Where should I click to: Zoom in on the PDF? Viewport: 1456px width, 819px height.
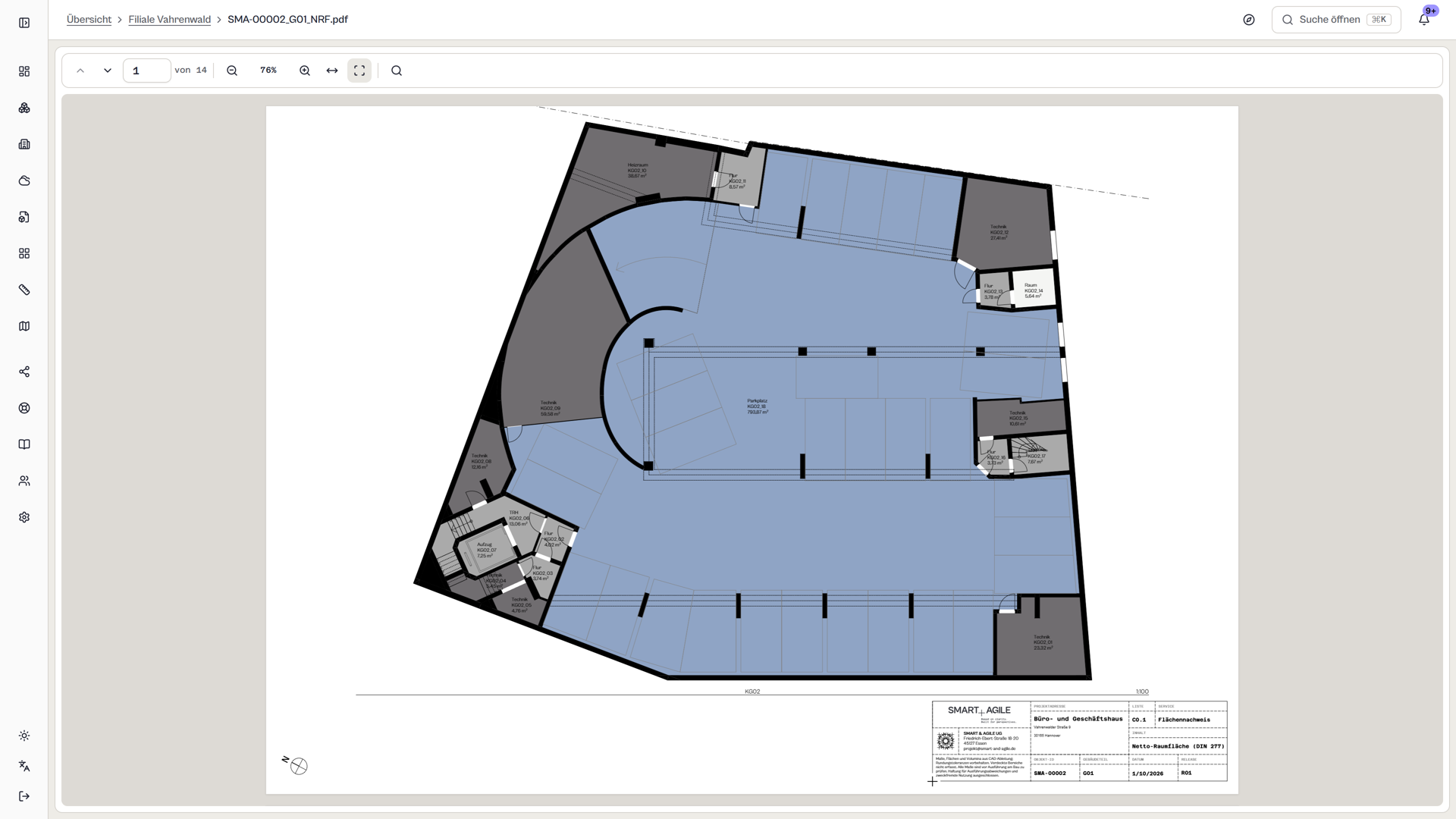click(305, 71)
